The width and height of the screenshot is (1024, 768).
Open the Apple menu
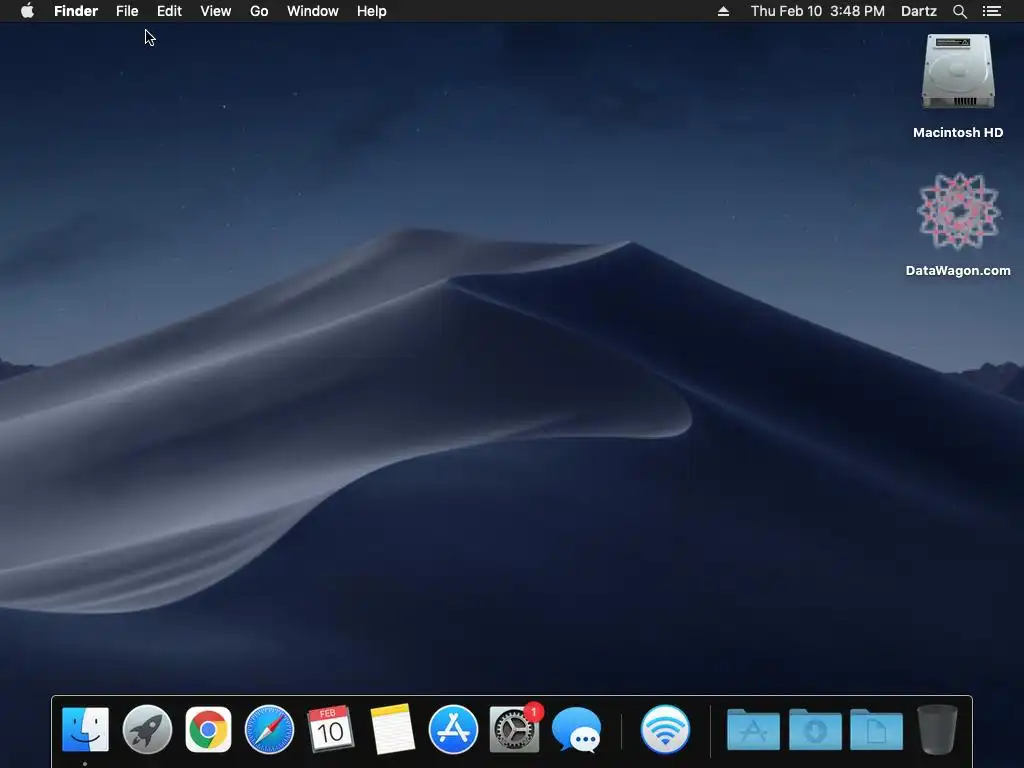click(27, 11)
